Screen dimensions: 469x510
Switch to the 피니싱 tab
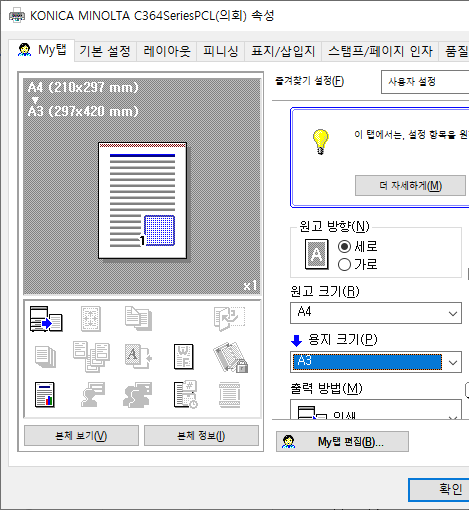pyautogui.click(x=221, y=52)
